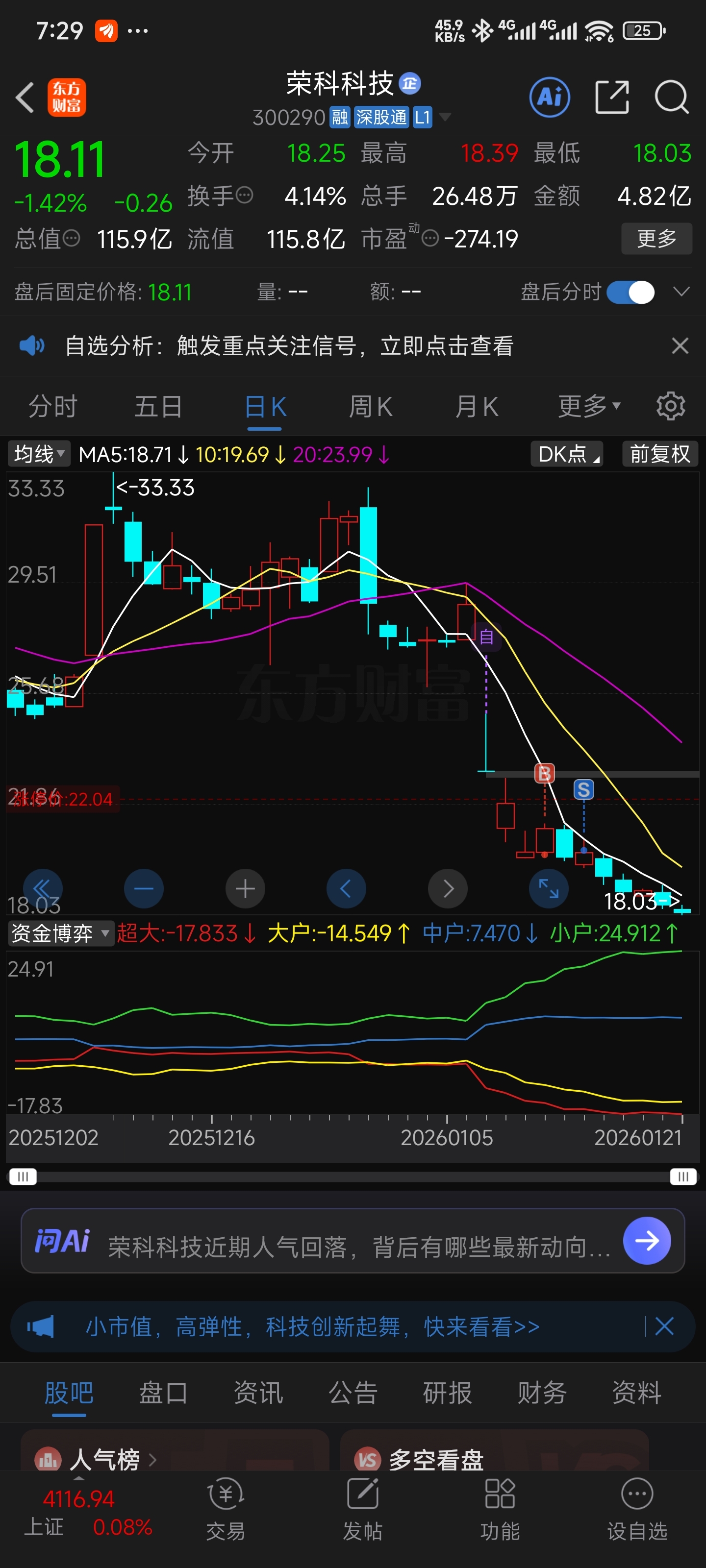Tap the B buy marker on chart

545,774
